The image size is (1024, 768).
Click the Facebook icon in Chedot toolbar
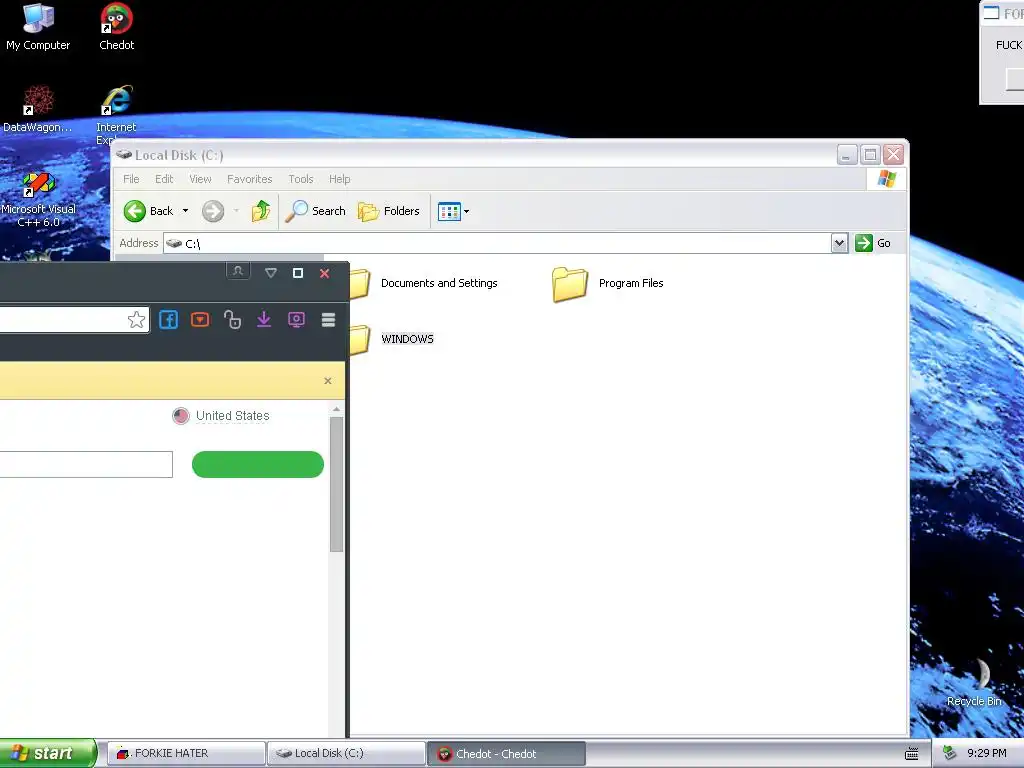pos(168,319)
